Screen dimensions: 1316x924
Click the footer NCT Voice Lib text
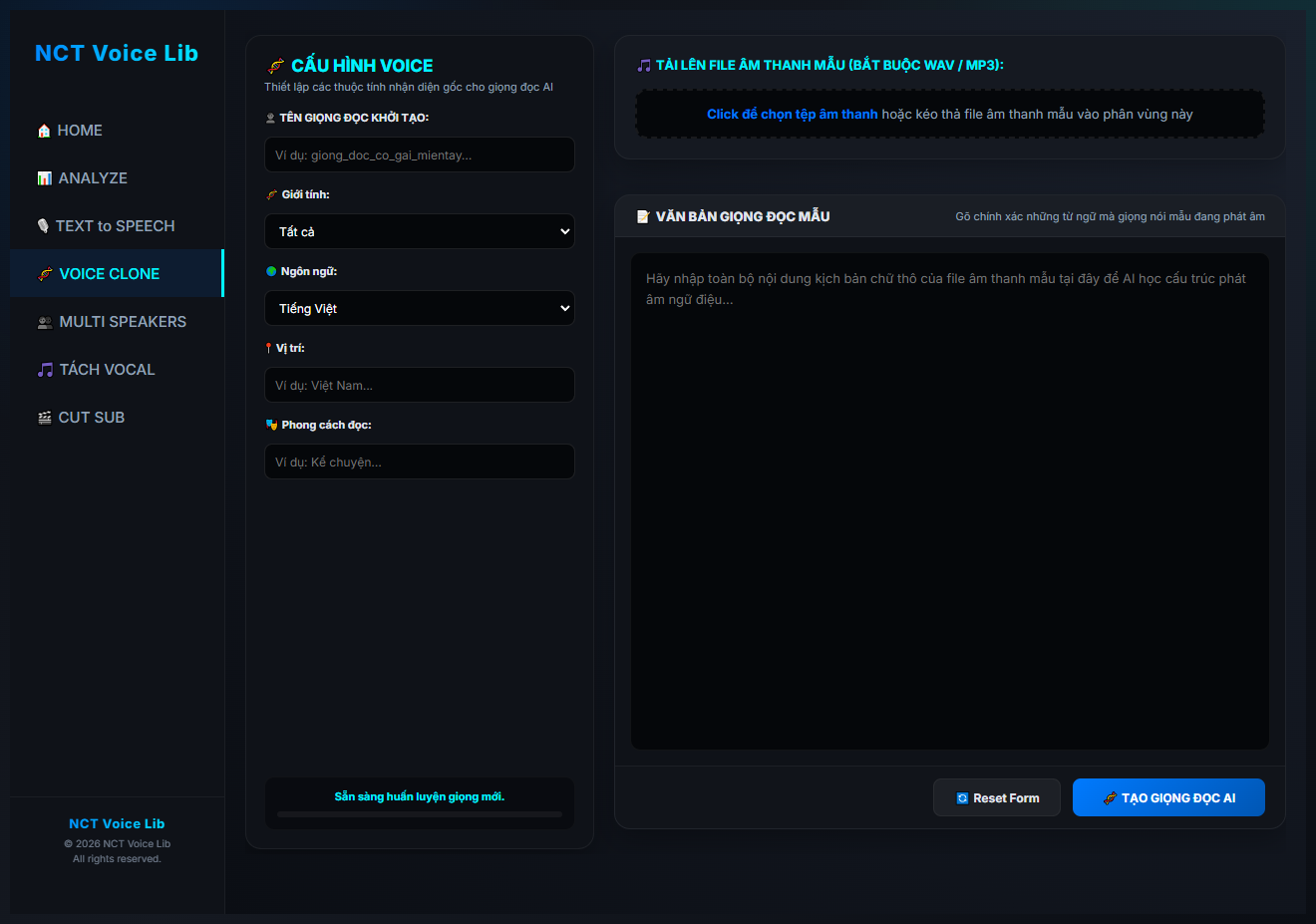117,824
